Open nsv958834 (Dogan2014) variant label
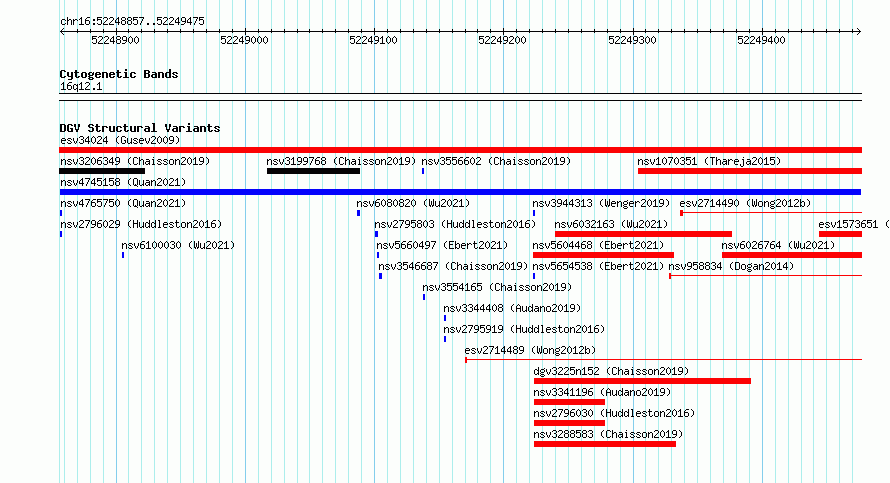The height and width of the screenshot is (483, 890). pyautogui.click(x=731, y=266)
